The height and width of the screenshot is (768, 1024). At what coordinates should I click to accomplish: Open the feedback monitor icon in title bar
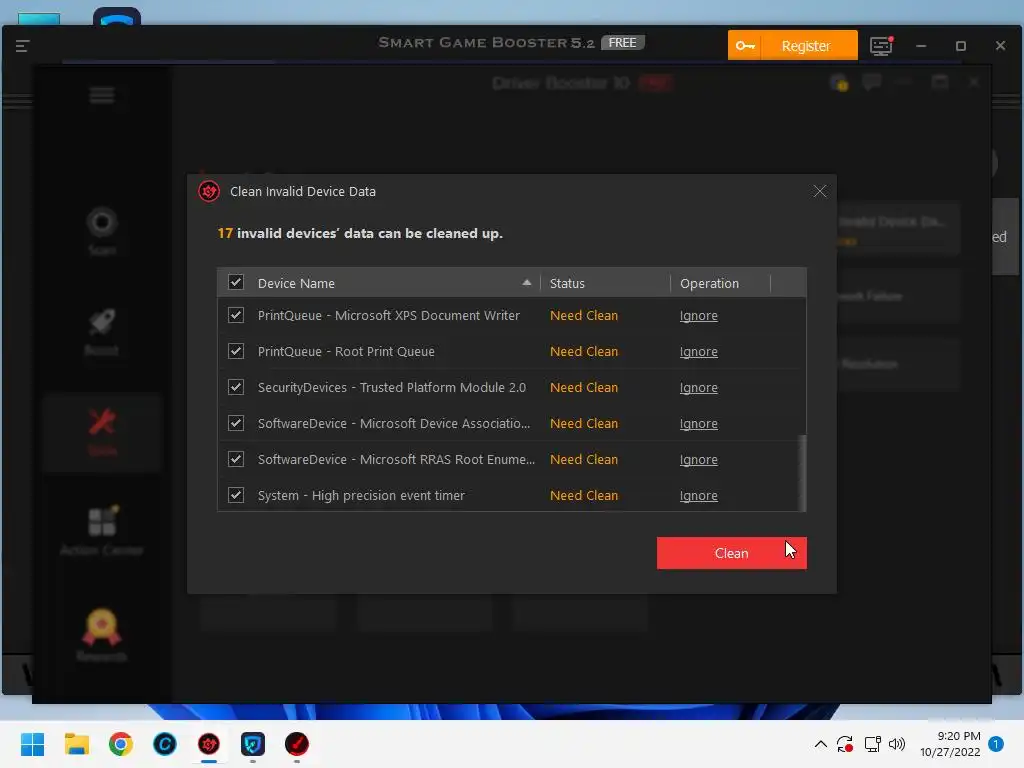coord(881,46)
